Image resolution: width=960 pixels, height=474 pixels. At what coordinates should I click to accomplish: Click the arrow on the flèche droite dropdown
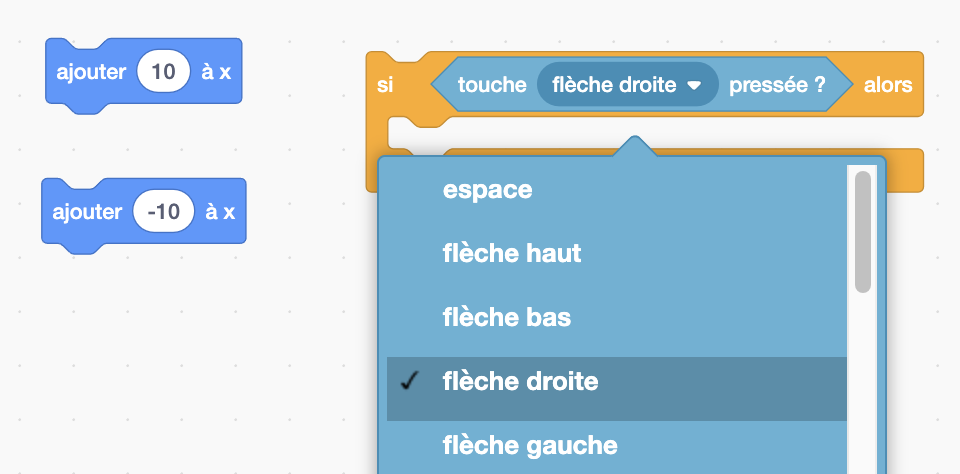click(694, 86)
